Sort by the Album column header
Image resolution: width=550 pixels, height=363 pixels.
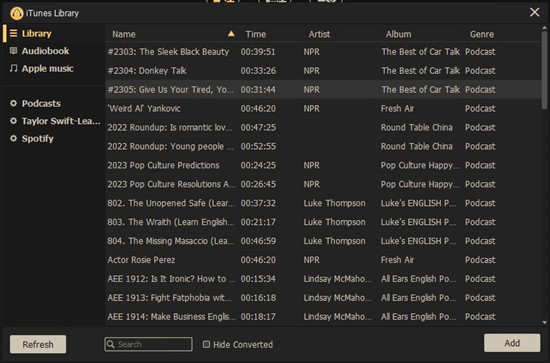(x=398, y=34)
